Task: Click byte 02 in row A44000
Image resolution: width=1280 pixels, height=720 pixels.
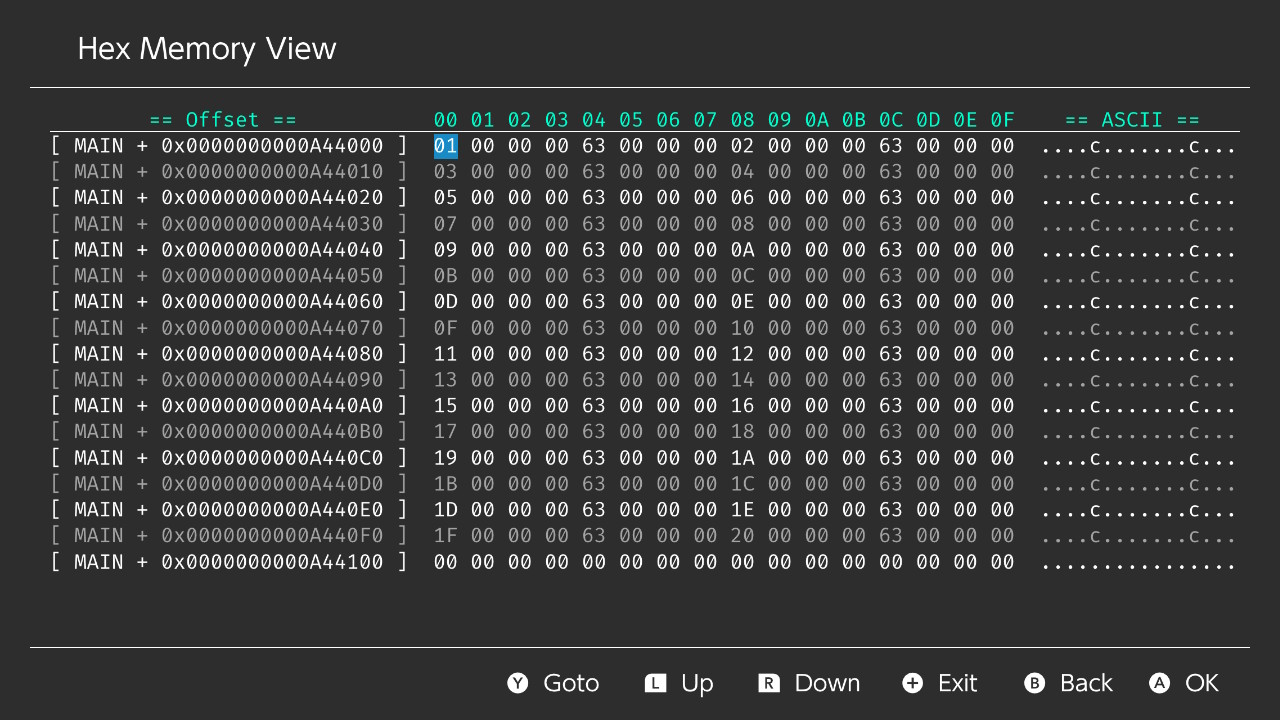Action: (x=742, y=146)
